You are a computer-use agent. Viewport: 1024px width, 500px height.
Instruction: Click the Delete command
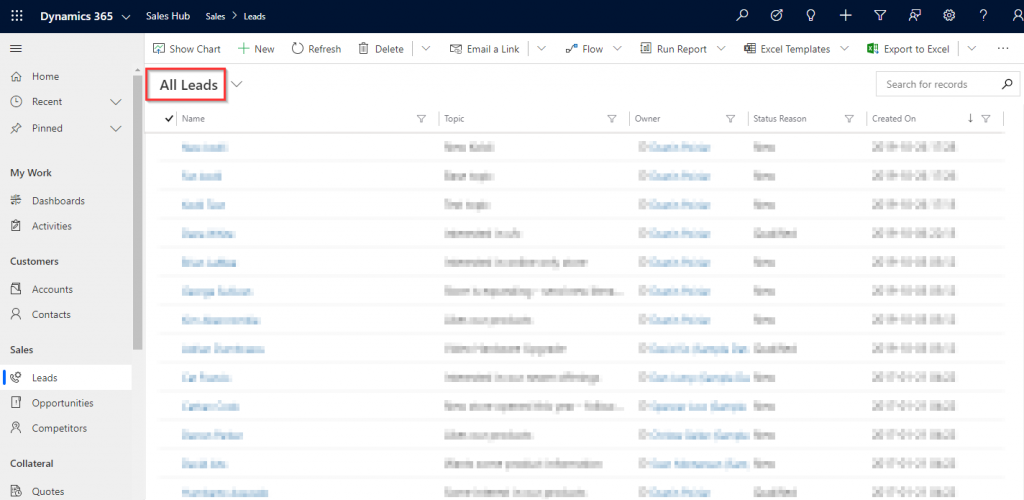click(x=381, y=49)
